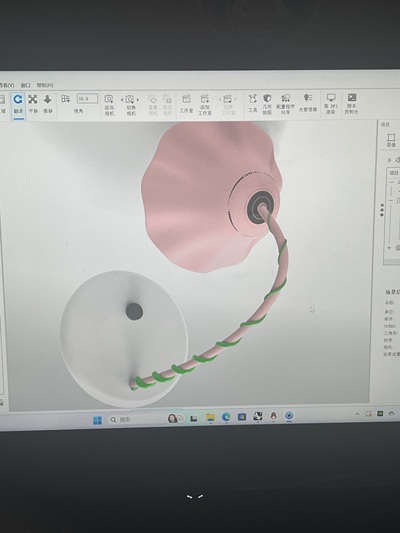Click the Configurator Wizard (配置程序向导) button
The height and width of the screenshot is (533, 400).
[285, 104]
